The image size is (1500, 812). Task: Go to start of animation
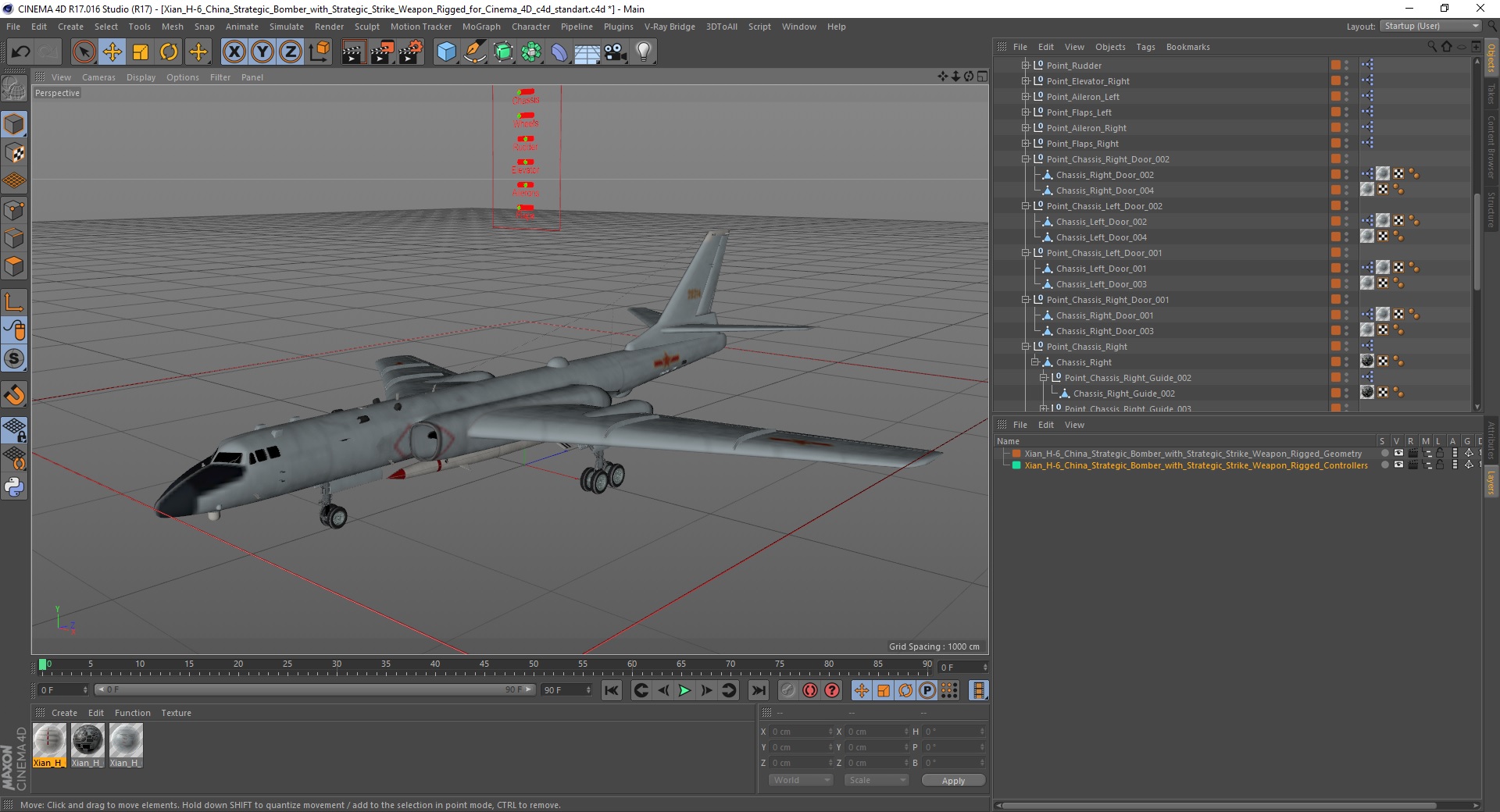click(x=612, y=690)
